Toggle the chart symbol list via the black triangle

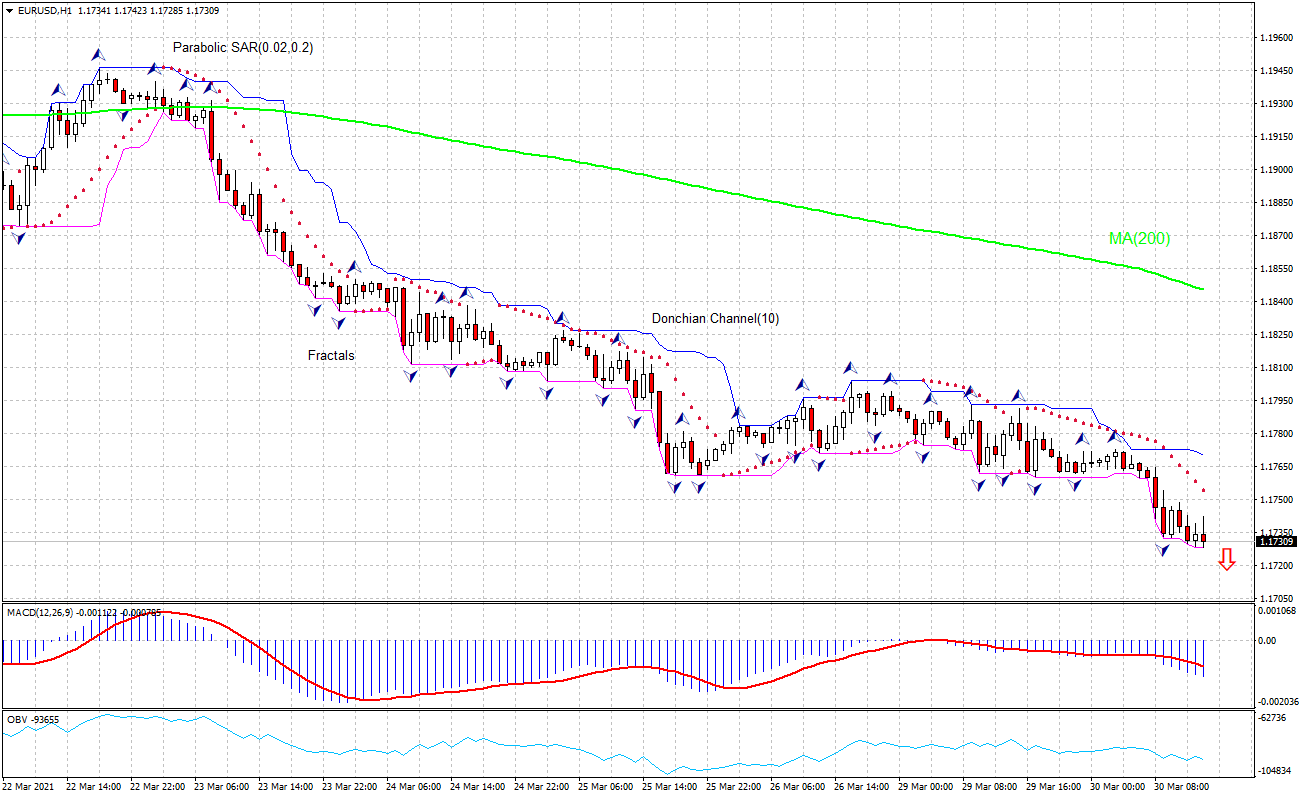11,9
